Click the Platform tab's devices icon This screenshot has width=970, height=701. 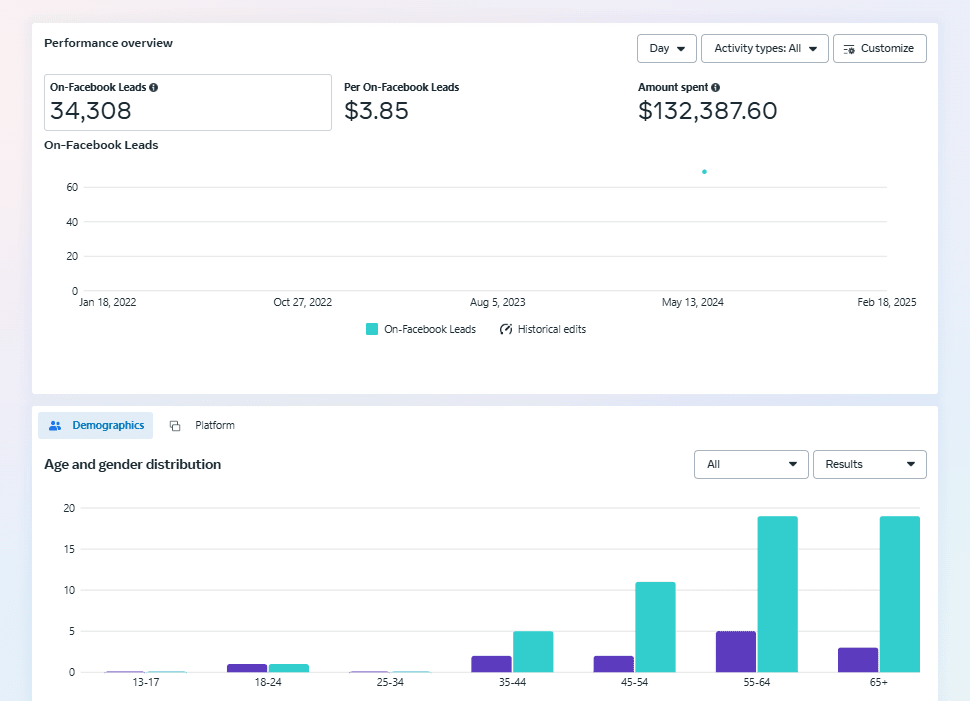point(175,426)
